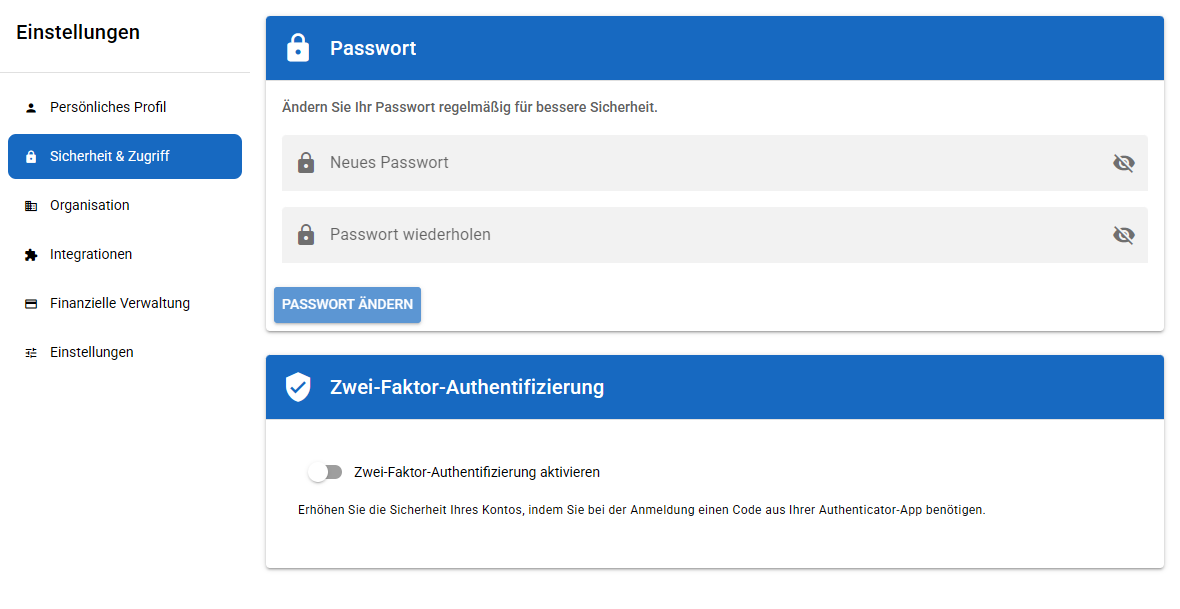Click the sliders icon beside Einstellungen menu item

tap(31, 353)
